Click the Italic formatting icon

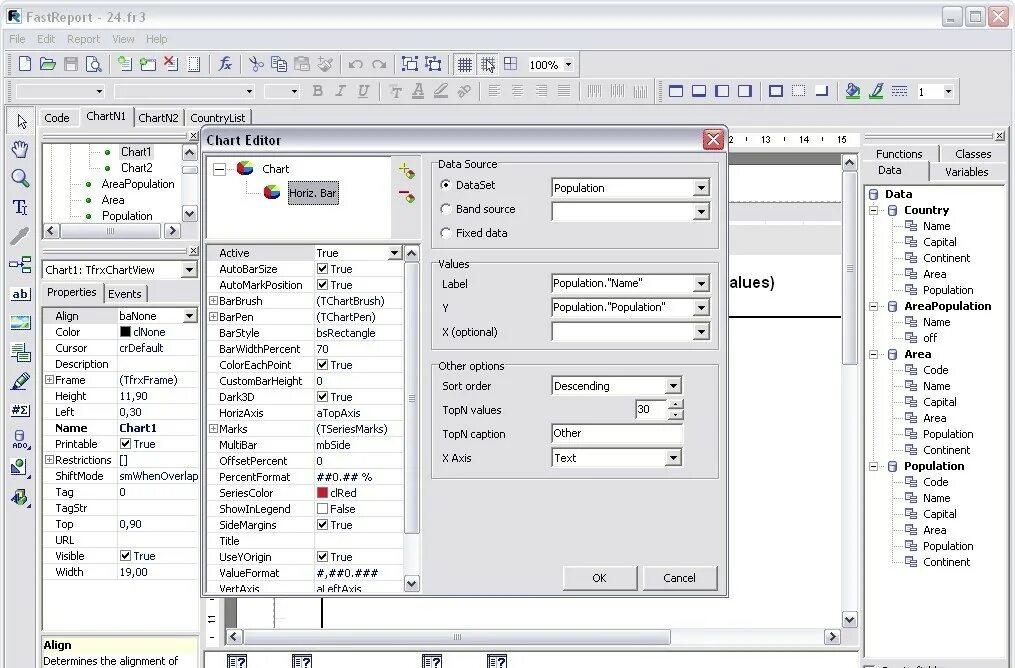click(x=340, y=91)
